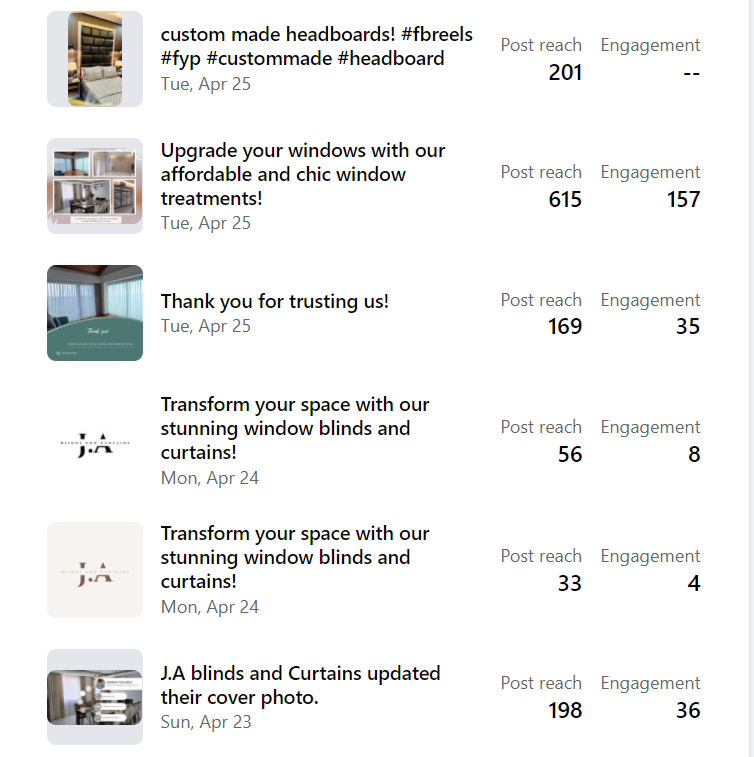The height and width of the screenshot is (757, 754).
Task: Select the post reach value 198
Action: pyautogui.click(x=565, y=710)
